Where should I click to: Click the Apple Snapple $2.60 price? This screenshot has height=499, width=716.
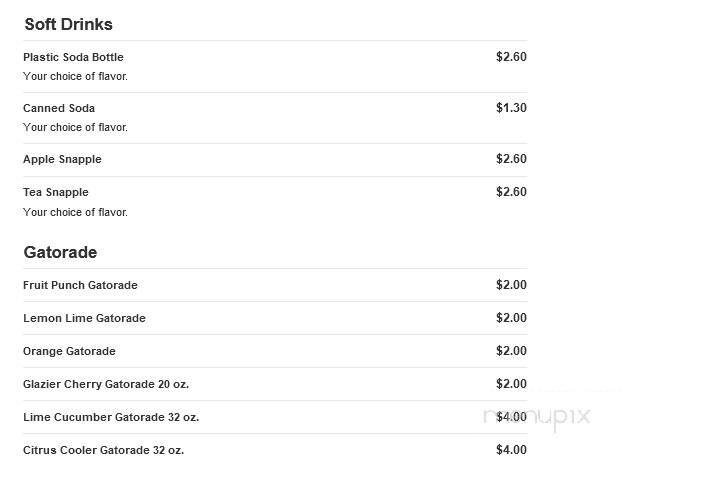(x=511, y=158)
